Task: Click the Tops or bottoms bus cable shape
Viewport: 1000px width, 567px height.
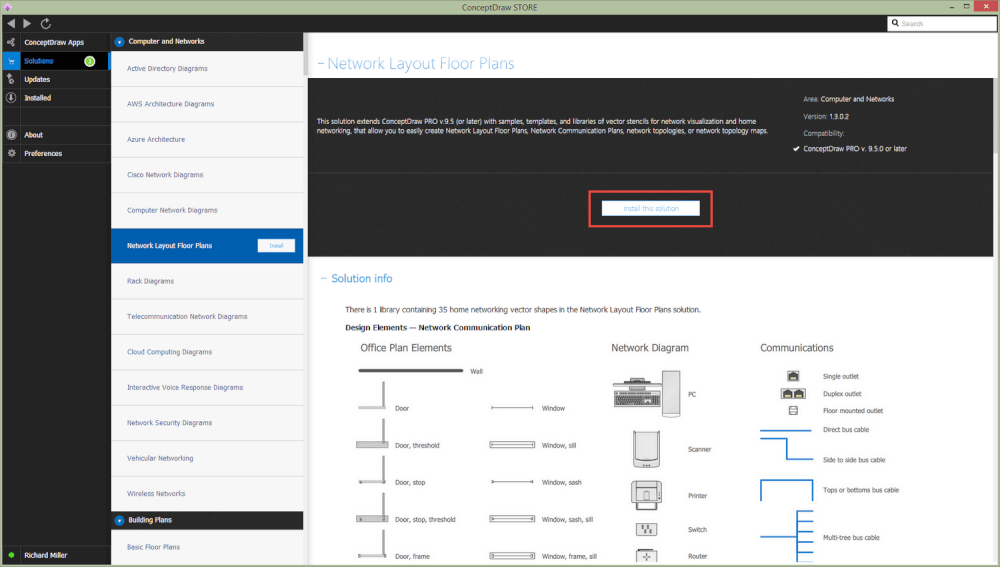Action: [x=786, y=490]
